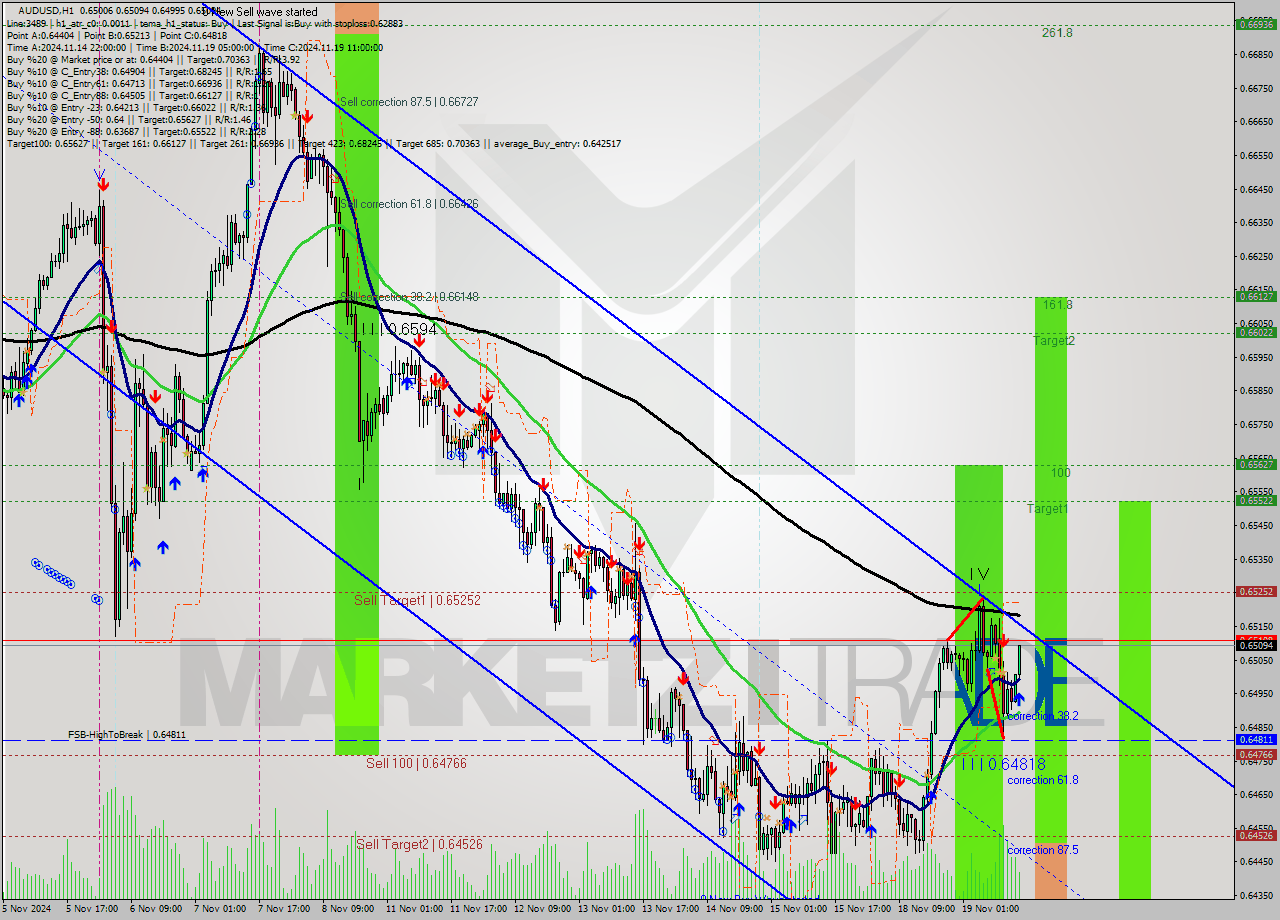The width and height of the screenshot is (1280, 920).
Task: Click the '12 Nov 09:00' time label
Action: click(540, 909)
